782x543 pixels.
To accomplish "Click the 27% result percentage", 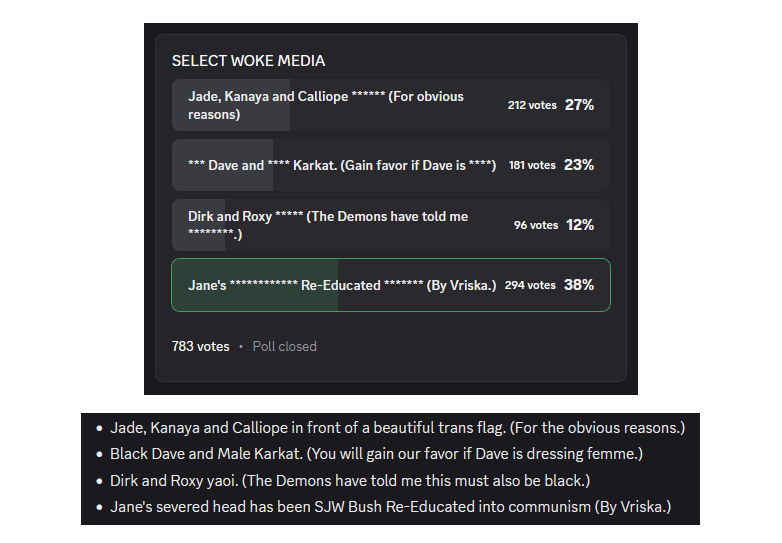I will coord(579,105).
